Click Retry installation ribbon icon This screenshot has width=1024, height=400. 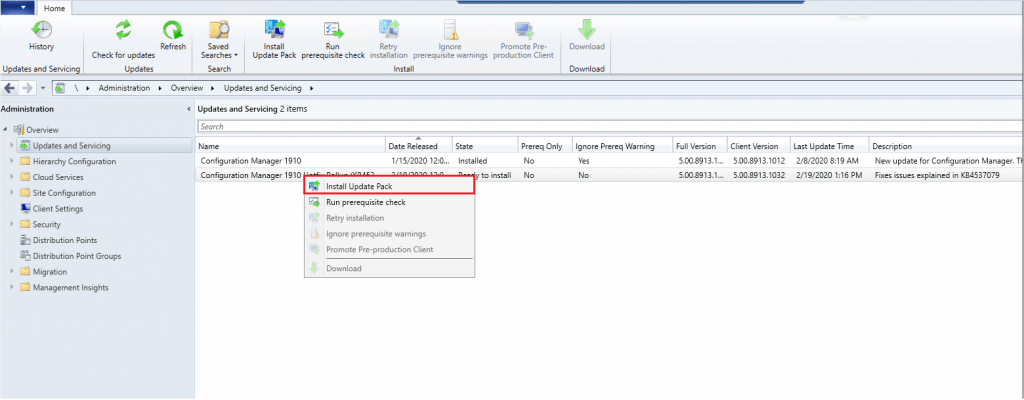389,40
